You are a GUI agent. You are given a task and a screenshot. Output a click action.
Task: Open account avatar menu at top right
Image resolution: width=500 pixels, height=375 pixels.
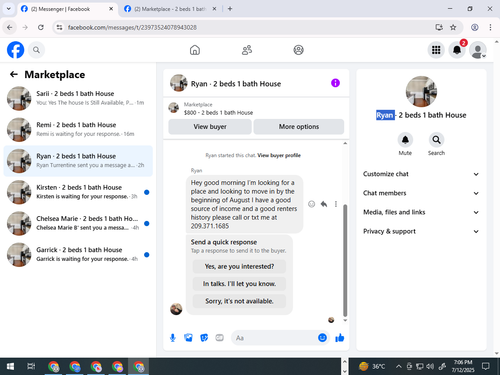click(478, 50)
